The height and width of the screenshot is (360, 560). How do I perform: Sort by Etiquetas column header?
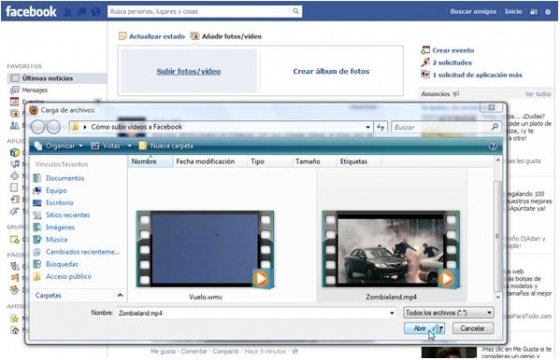coord(359,161)
